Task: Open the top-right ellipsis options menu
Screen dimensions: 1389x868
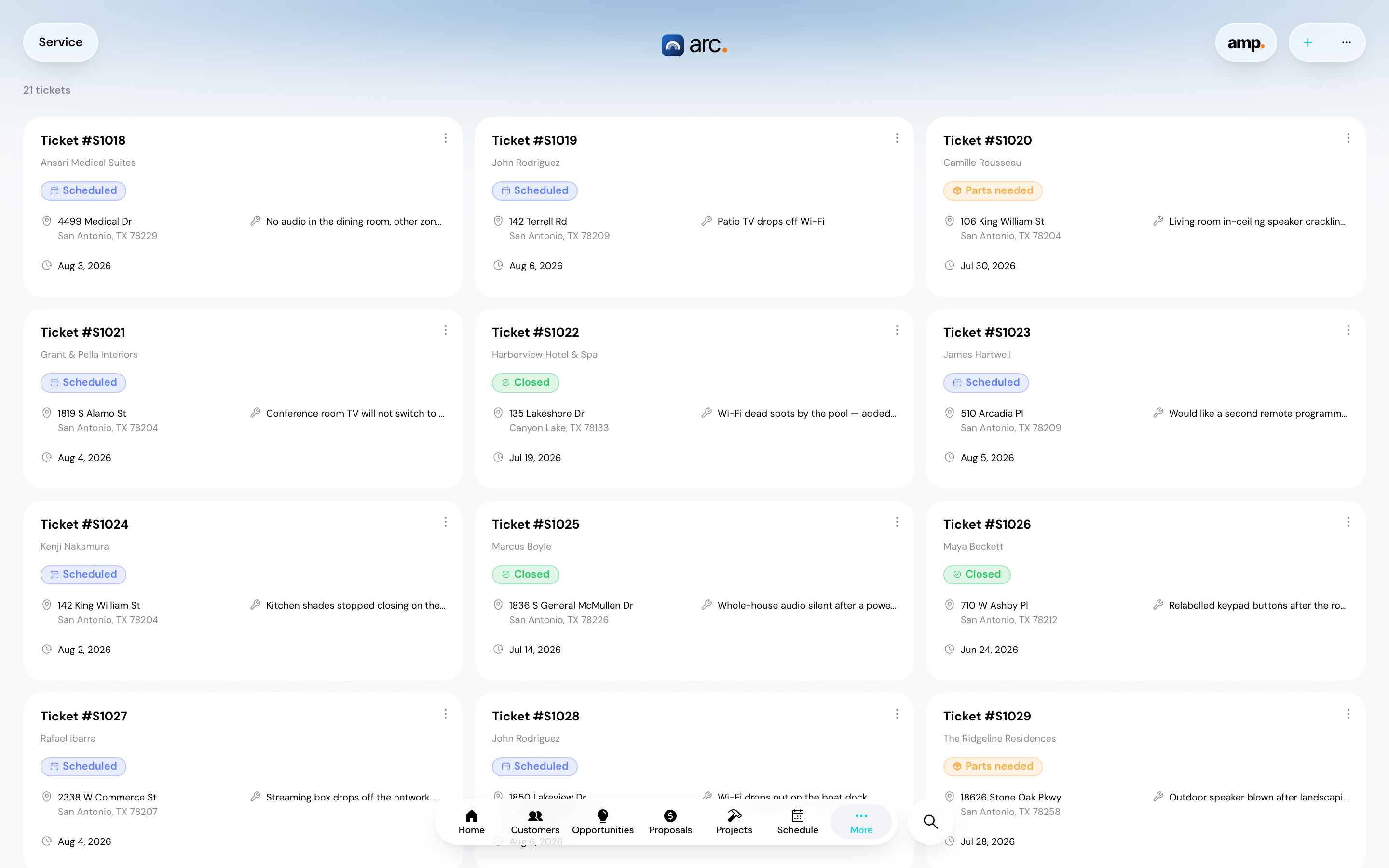Action: (x=1346, y=42)
